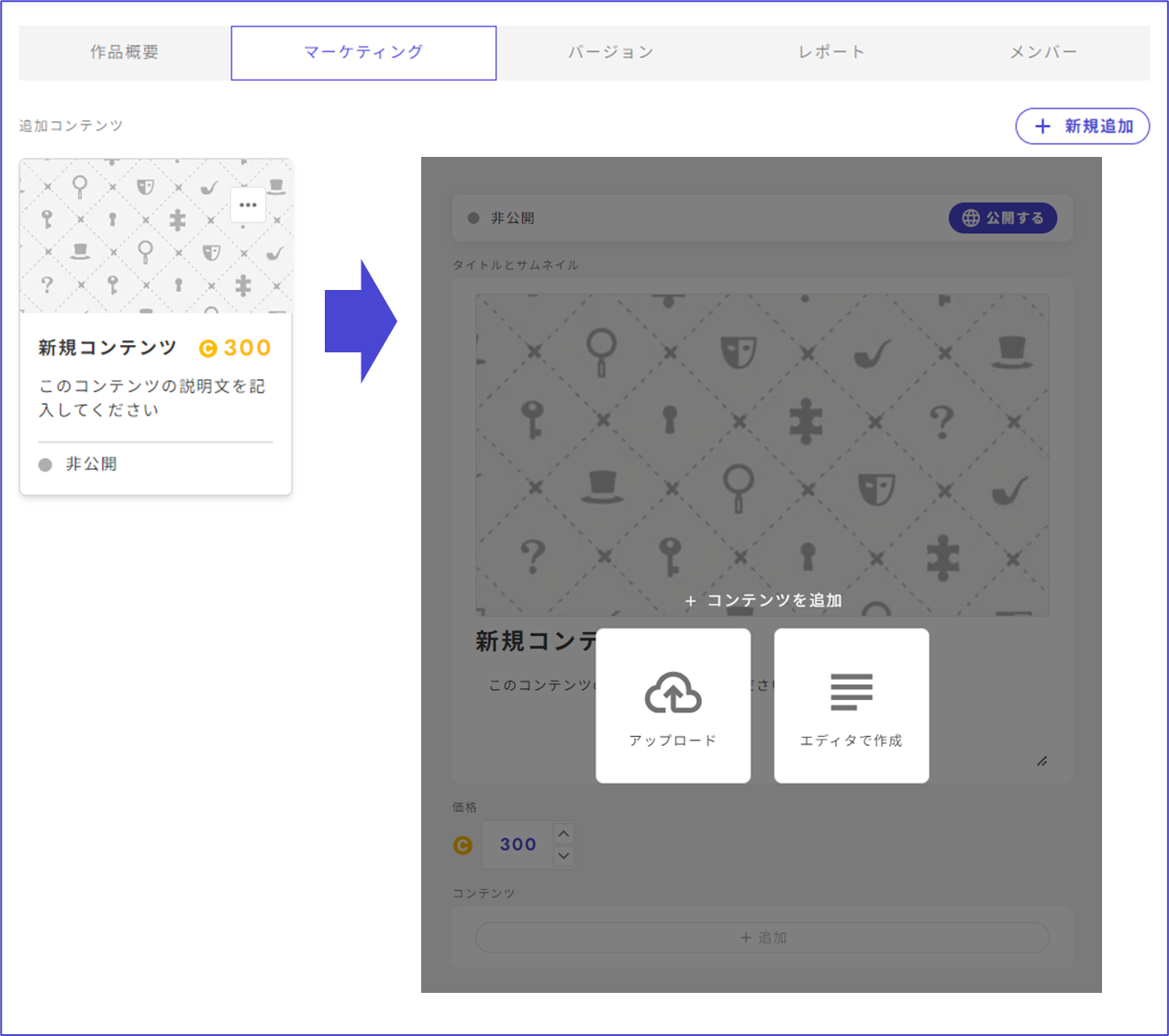1169x1036 pixels.
Task: Decrease price with the down arrow
Action: [x=563, y=856]
